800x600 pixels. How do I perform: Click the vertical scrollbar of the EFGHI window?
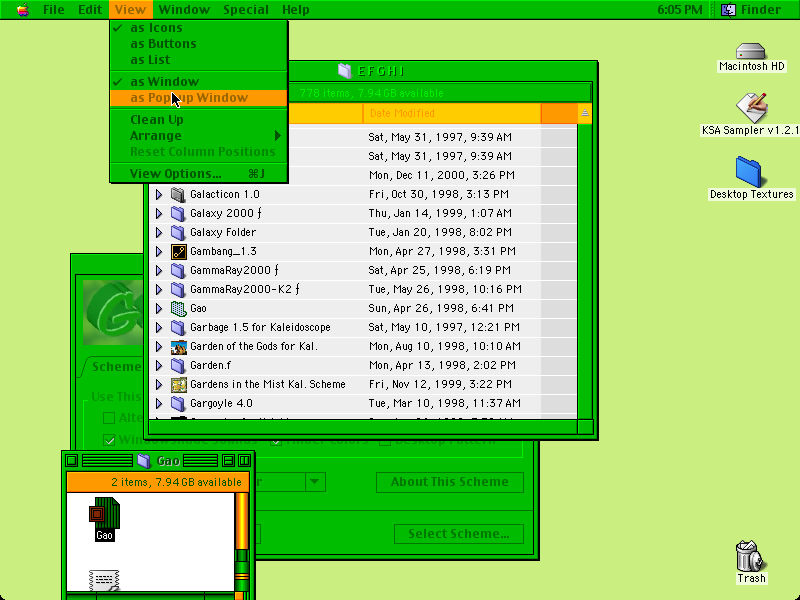point(585,271)
